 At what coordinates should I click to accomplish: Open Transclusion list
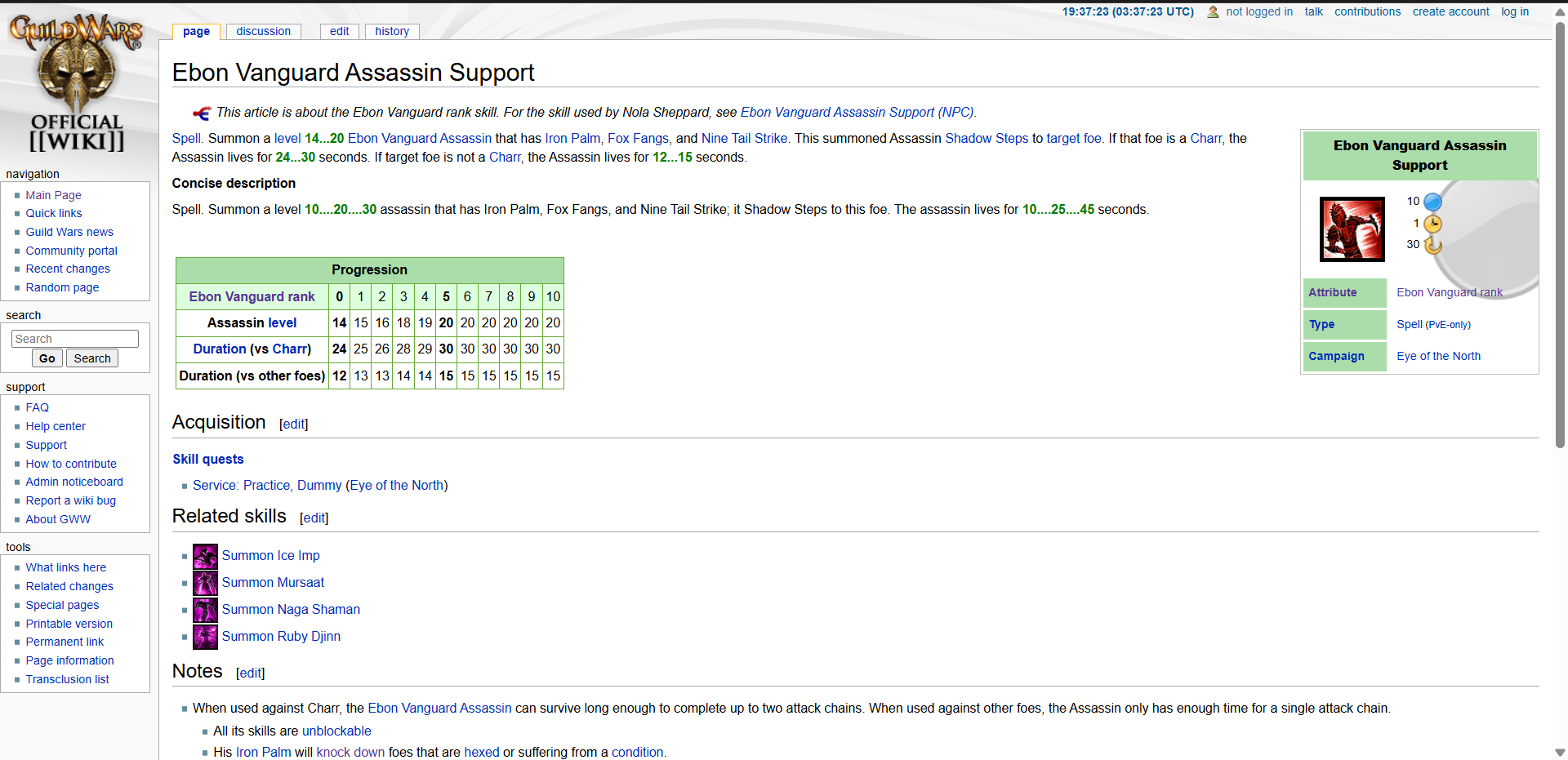67,679
